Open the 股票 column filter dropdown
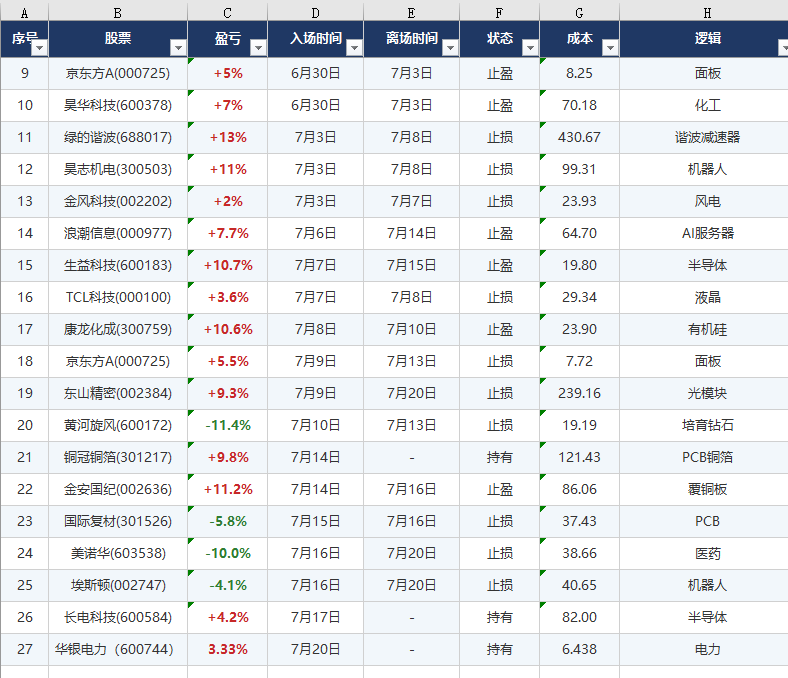This screenshot has height=678, width=788. 178,48
